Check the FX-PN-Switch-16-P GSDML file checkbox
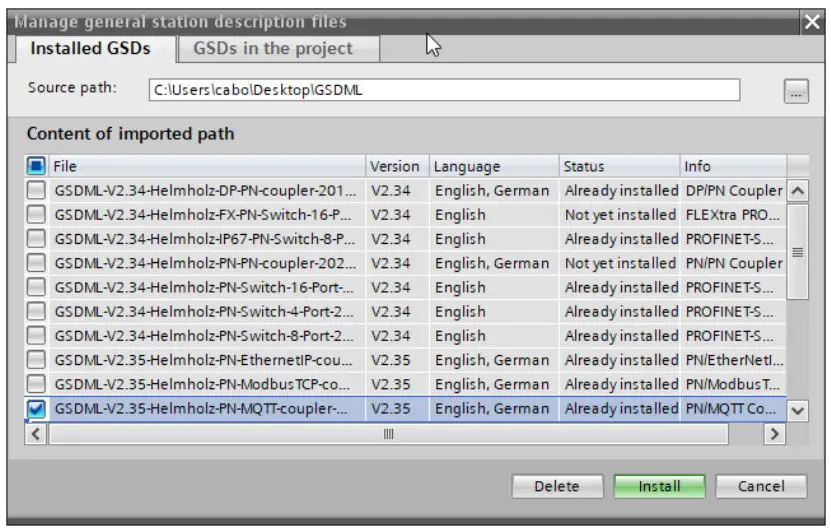831x532 pixels. coord(36,215)
